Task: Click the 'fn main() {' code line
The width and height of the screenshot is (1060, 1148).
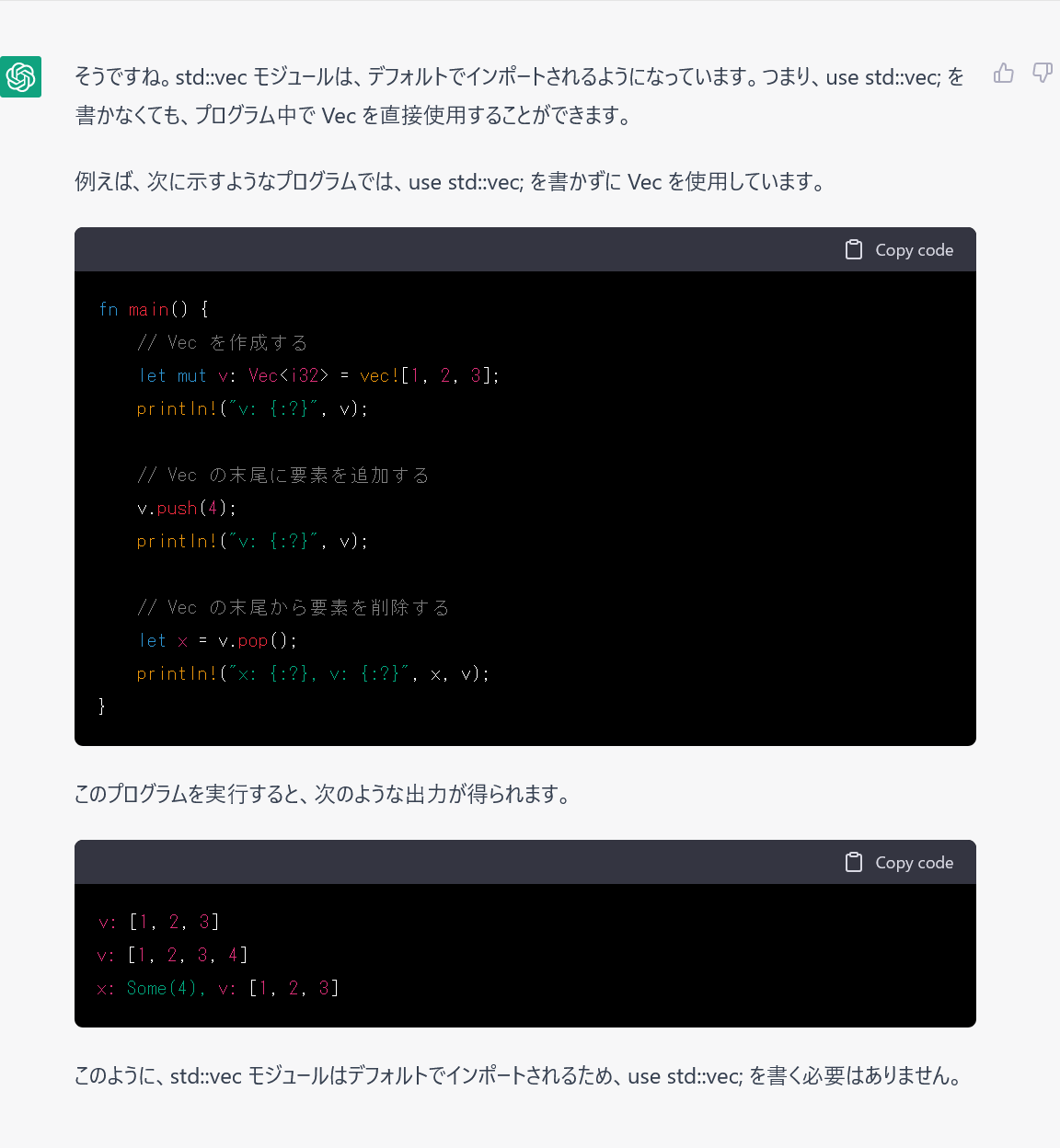Action: [154, 309]
